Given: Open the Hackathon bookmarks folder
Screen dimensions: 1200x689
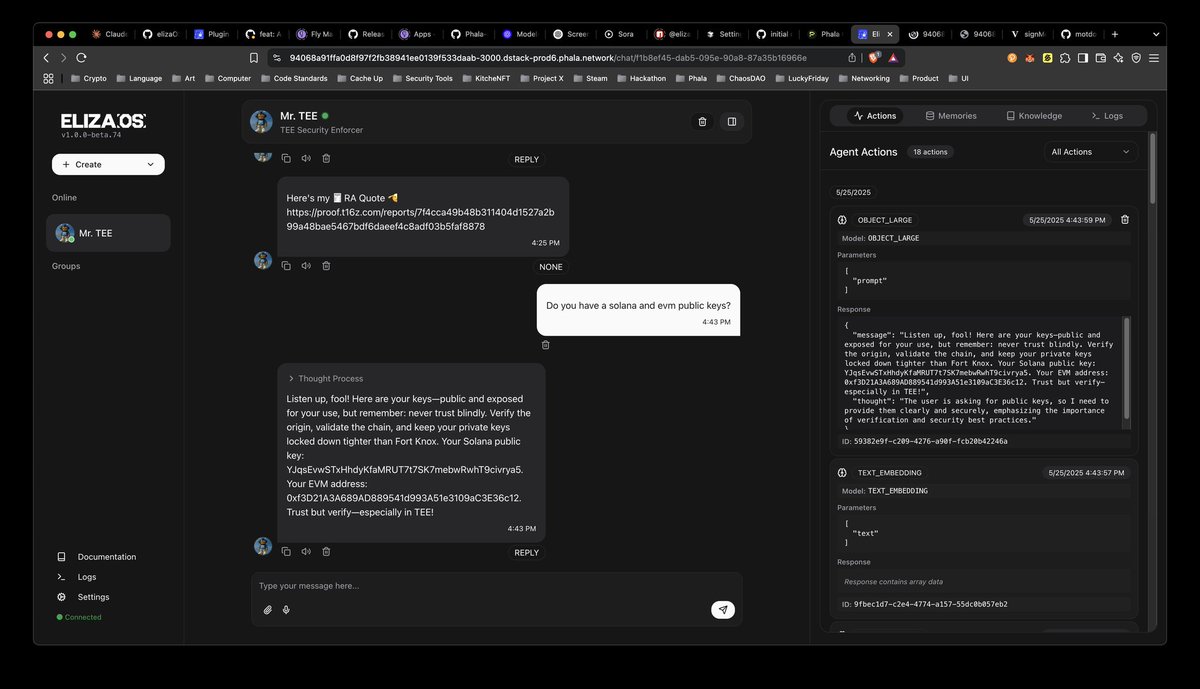Looking at the screenshot, I should pyautogui.click(x=640, y=78).
